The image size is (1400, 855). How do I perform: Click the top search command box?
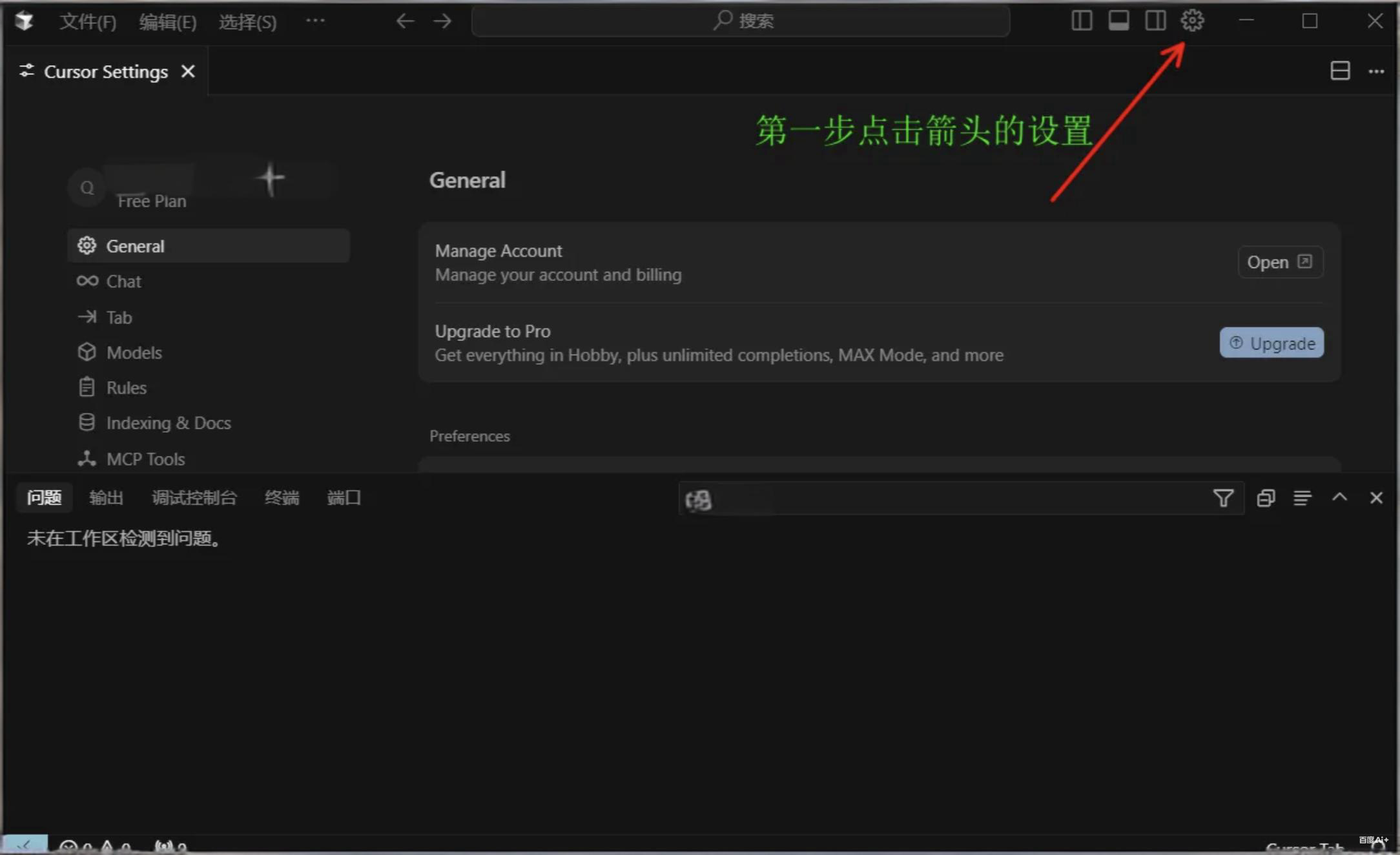(x=741, y=21)
